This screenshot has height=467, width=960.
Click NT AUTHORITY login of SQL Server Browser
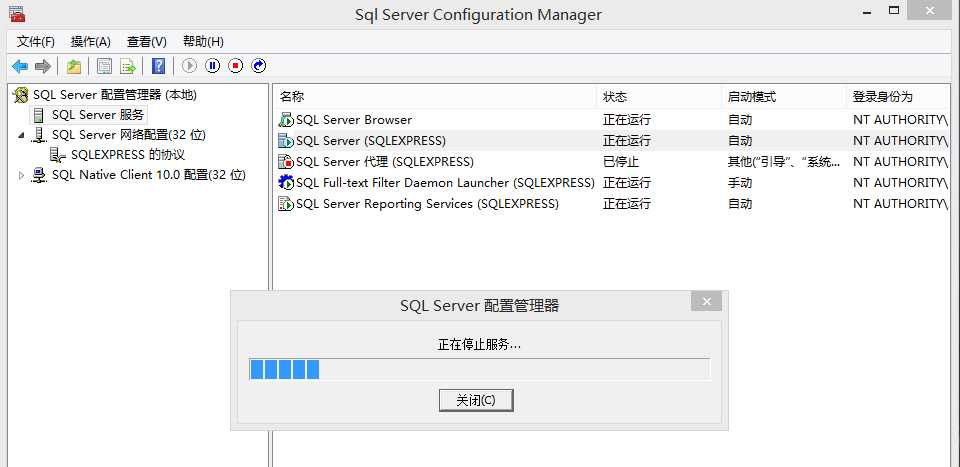[x=900, y=120]
